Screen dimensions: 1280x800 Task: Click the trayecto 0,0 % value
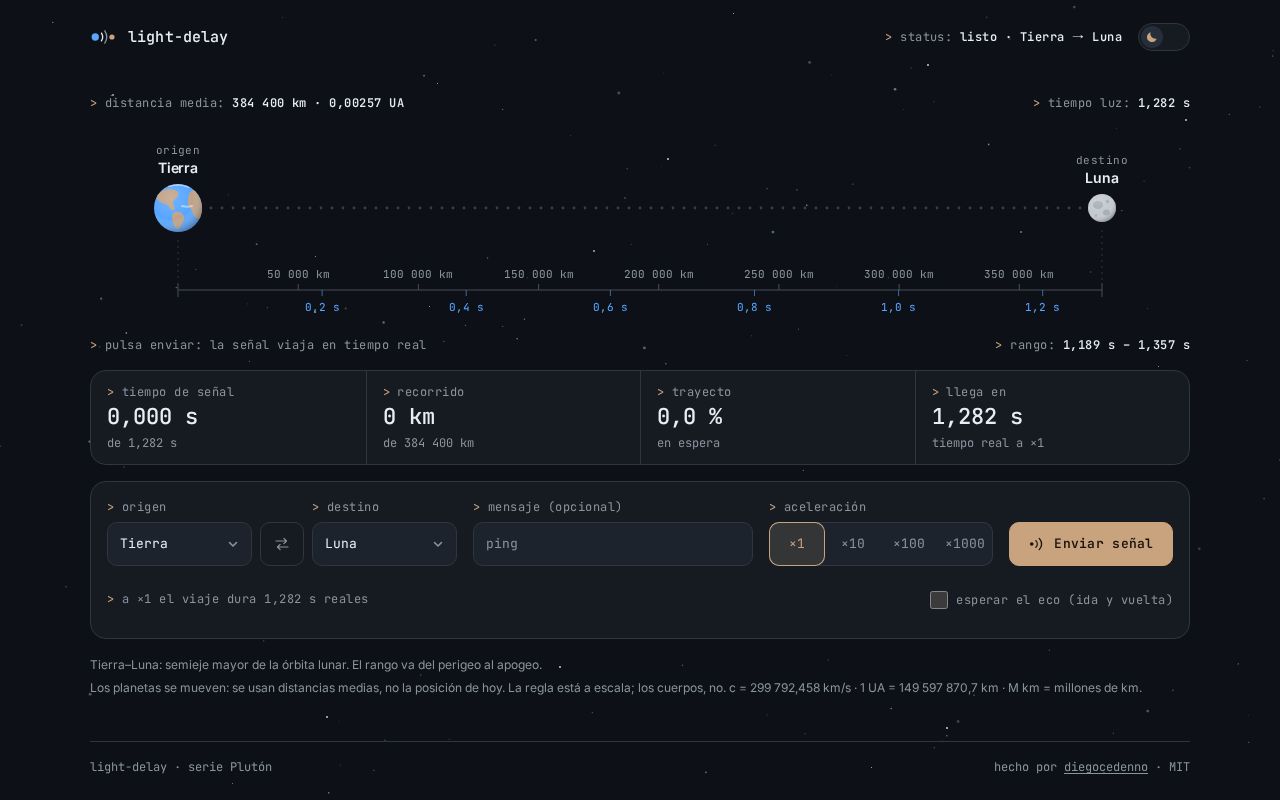pyautogui.click(x=690, y=417)
